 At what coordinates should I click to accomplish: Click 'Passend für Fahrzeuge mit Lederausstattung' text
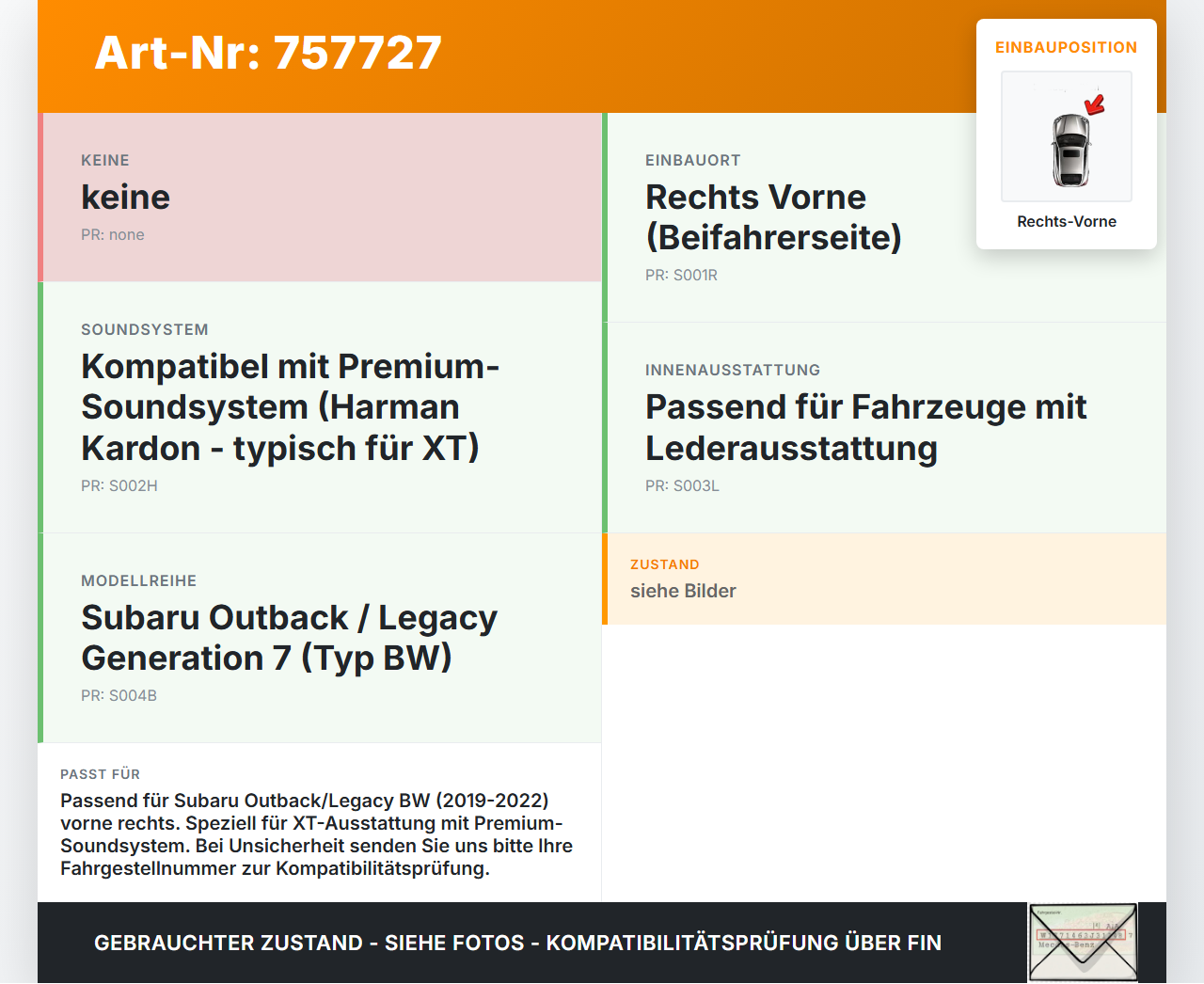[865, 427]
